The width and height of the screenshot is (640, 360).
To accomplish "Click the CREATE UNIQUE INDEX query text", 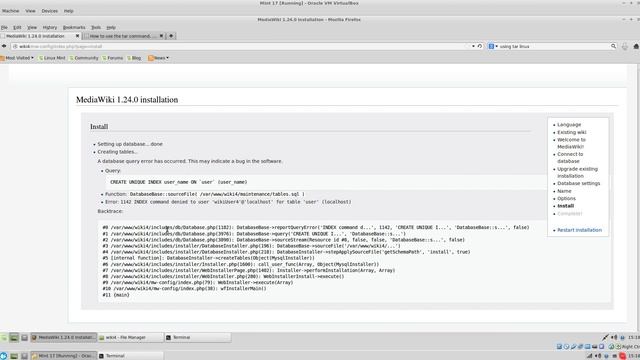I will point(178,182).
